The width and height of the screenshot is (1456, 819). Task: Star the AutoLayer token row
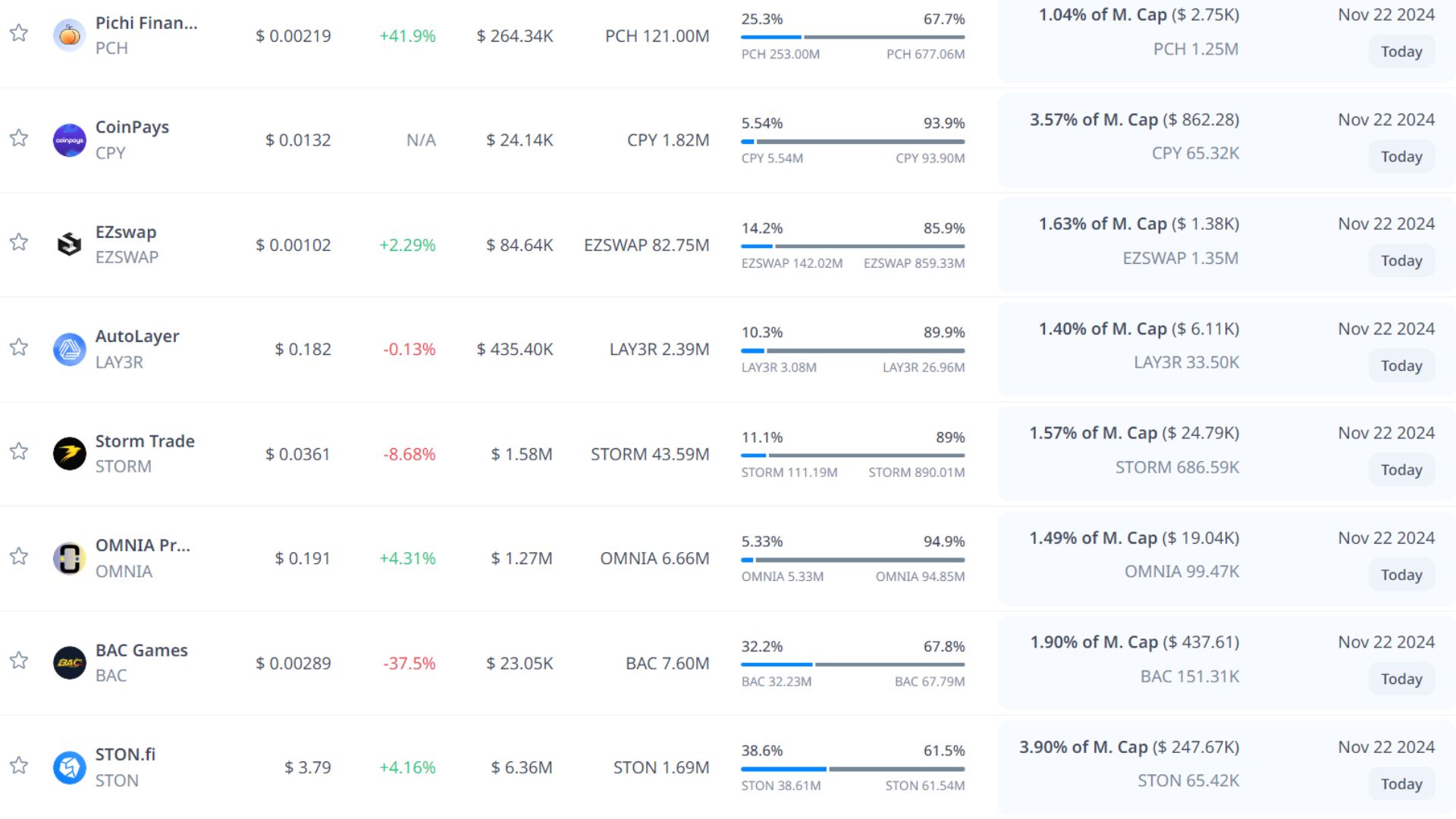point(19,347)
